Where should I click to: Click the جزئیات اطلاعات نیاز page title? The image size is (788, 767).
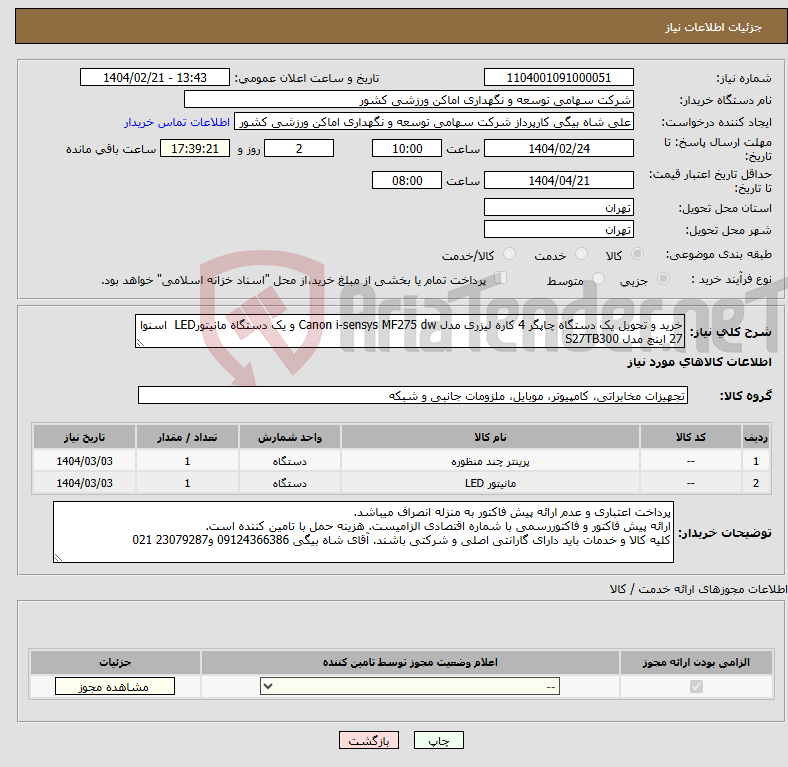714,27
